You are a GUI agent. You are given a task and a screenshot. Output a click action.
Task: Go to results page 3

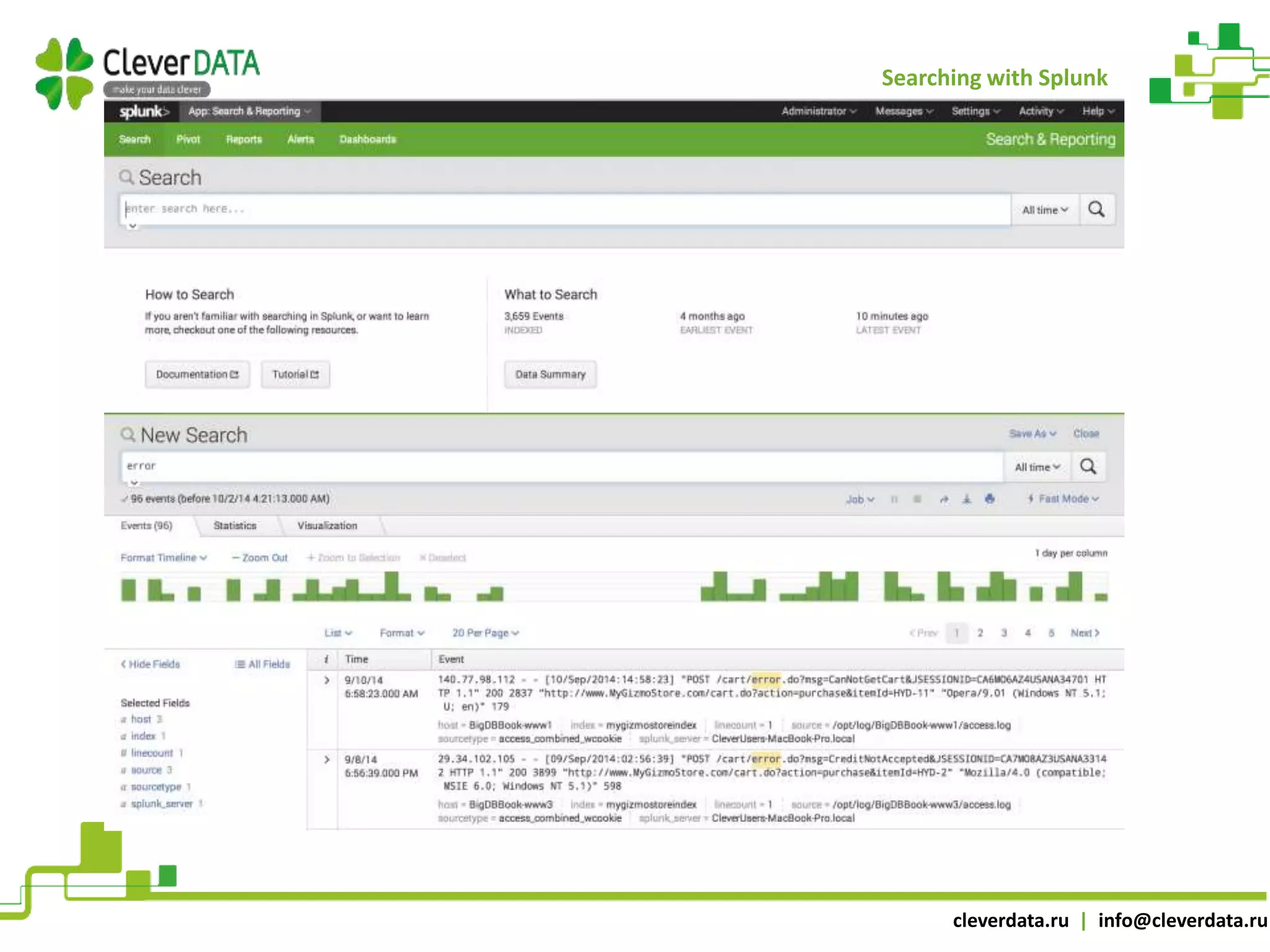tap(1004, 633)
